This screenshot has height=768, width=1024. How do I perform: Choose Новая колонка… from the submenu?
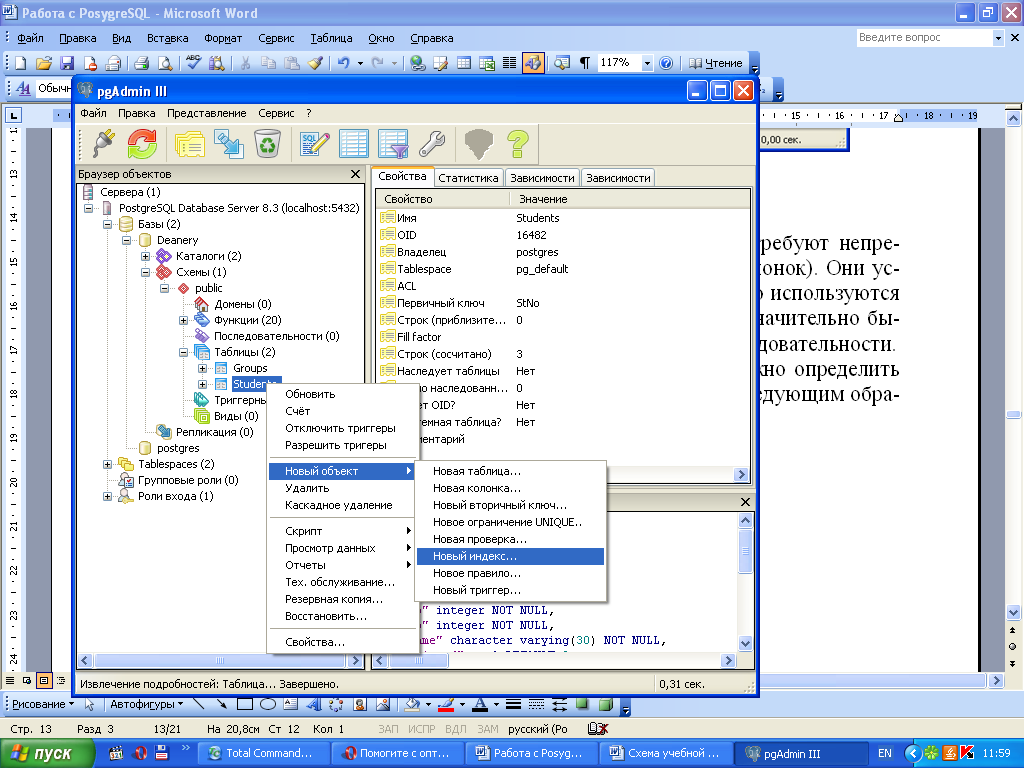(x=510, y=488)
